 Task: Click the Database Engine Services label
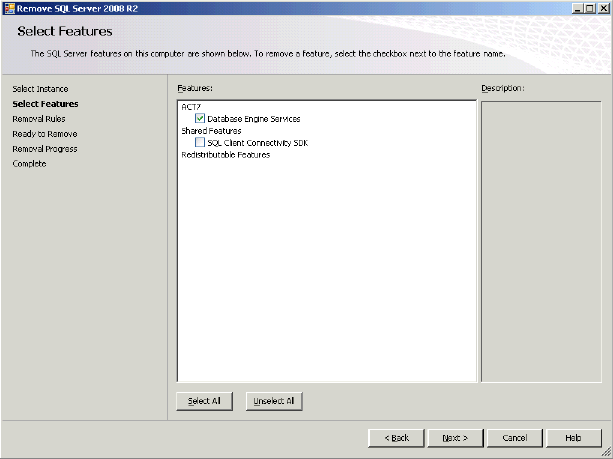254,119
